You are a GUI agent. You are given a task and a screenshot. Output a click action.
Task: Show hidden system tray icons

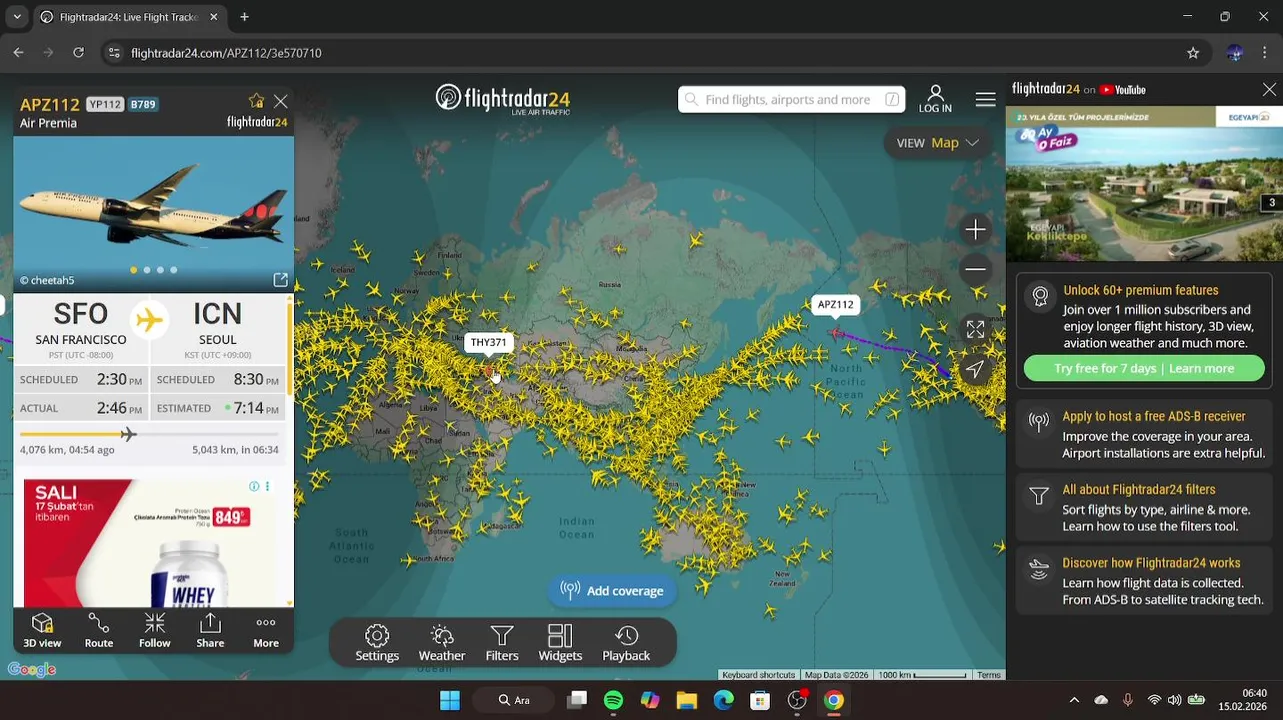(x=1074, y=700)
